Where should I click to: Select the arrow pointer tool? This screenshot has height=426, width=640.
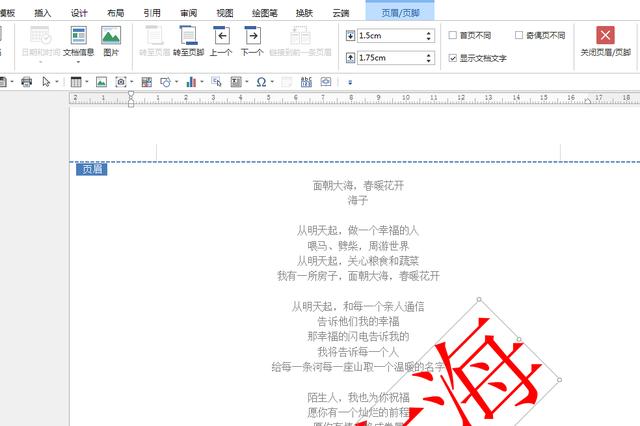tap(46, 82)
